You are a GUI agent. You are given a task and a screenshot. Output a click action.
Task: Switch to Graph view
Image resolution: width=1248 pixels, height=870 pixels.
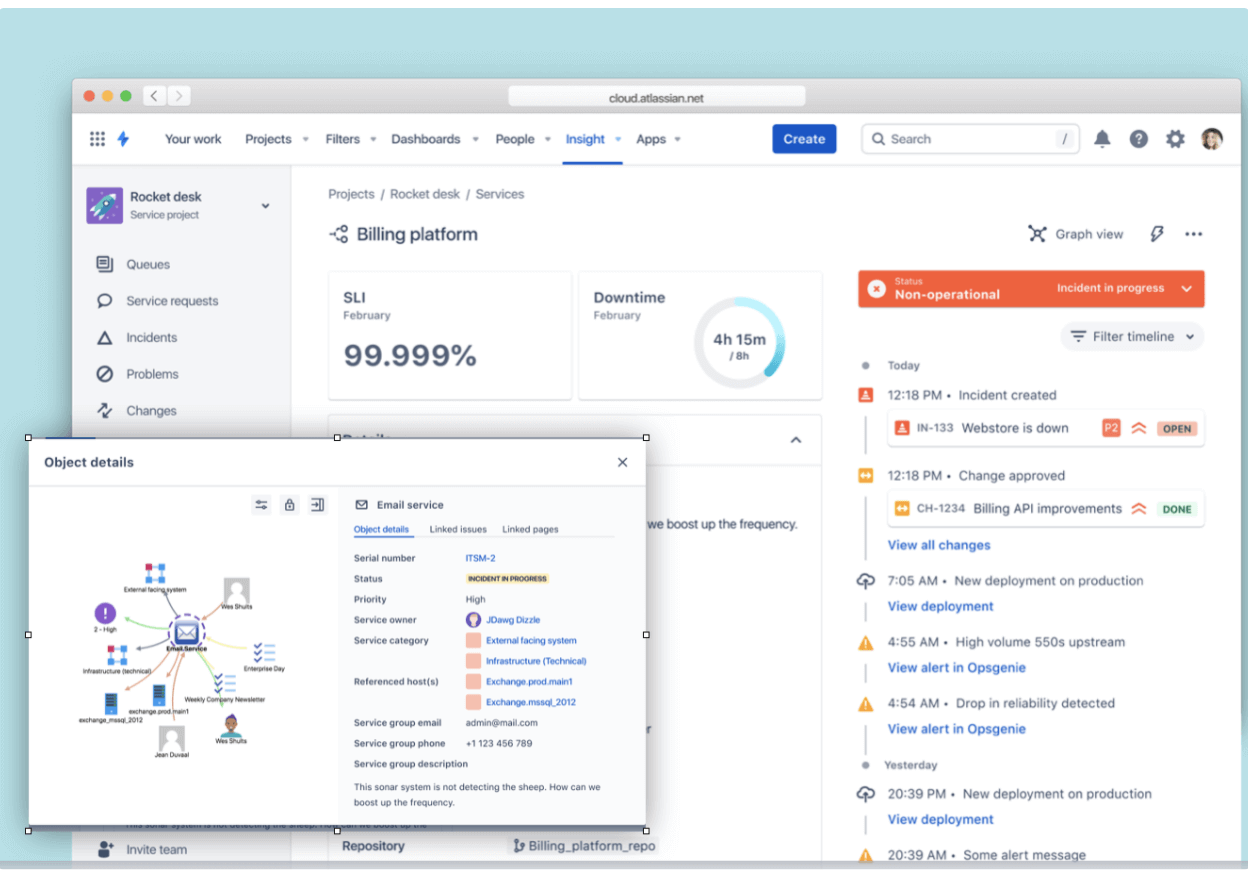[x=1076, y=234]
